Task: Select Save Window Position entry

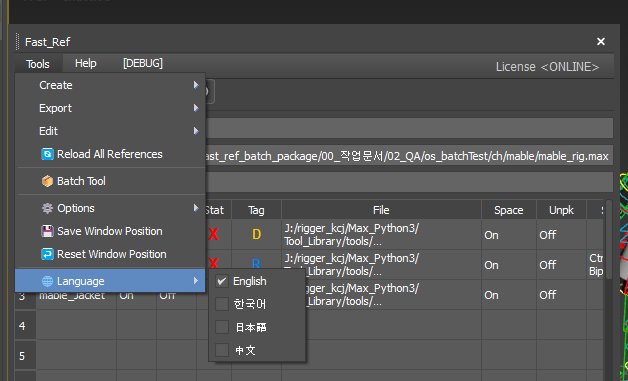Action: pos(110,231)
